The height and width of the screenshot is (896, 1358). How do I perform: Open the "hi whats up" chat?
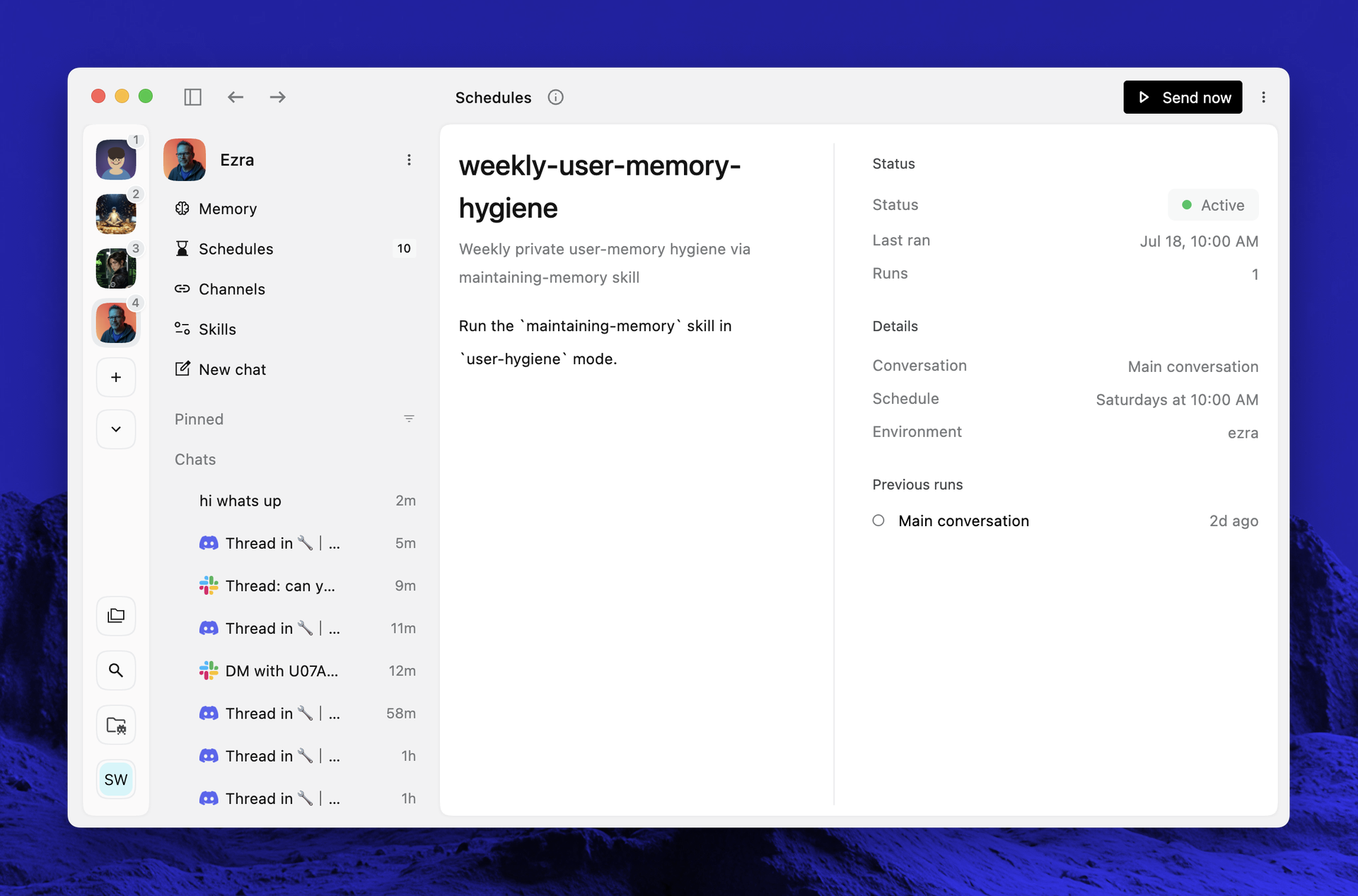click(296, 501)
